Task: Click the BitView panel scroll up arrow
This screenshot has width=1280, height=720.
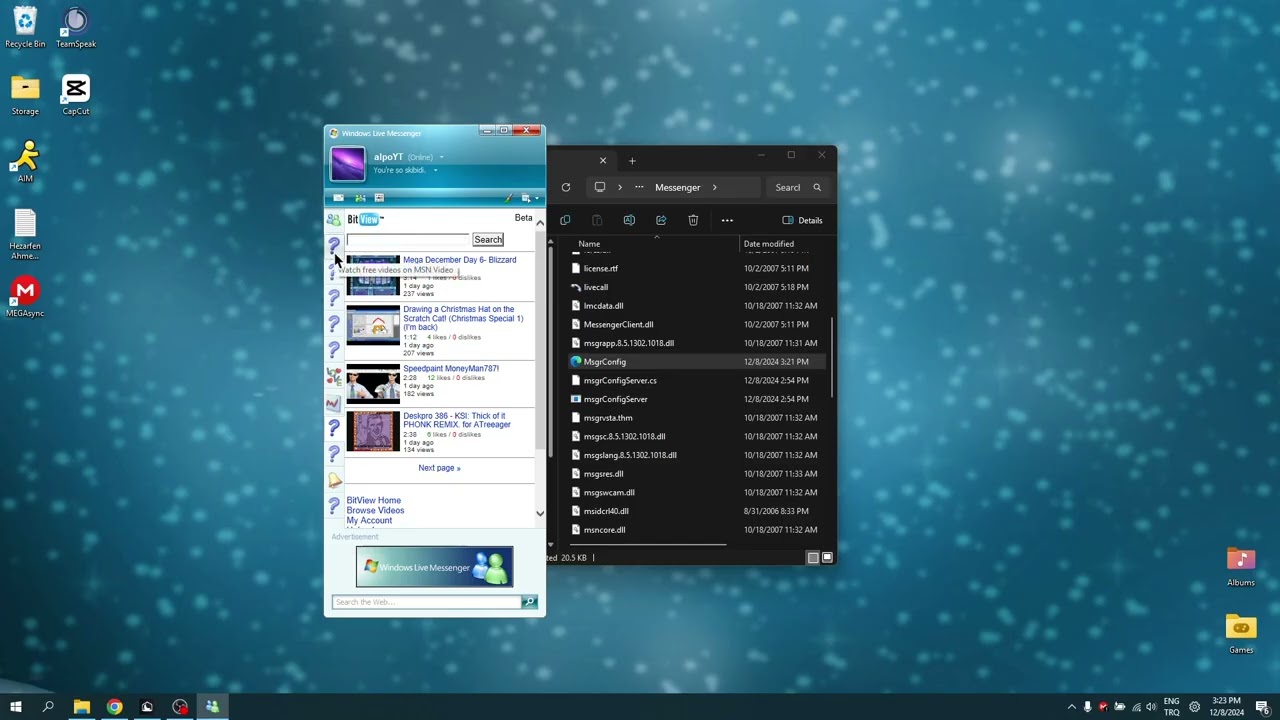Action: click(540, 223)
